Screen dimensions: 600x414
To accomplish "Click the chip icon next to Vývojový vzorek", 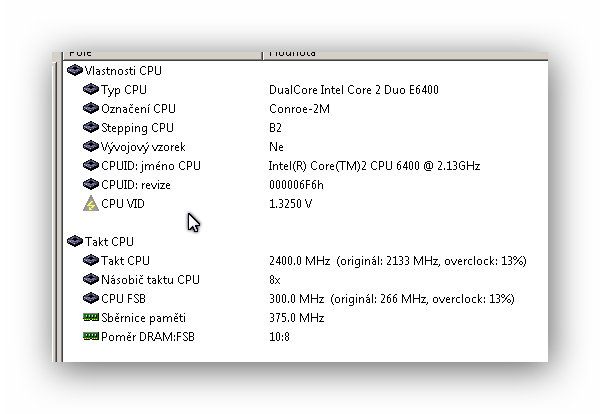I will point(91,146).
